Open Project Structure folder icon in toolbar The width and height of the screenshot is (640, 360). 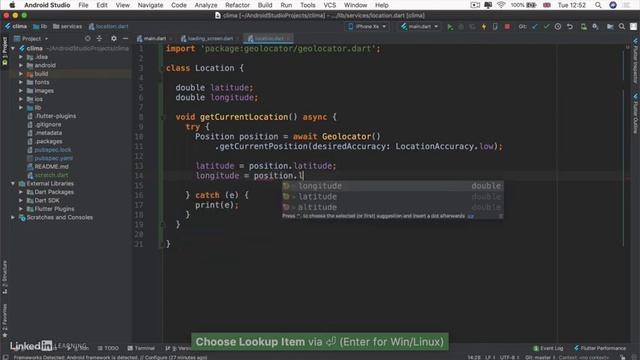coord(610,27)
